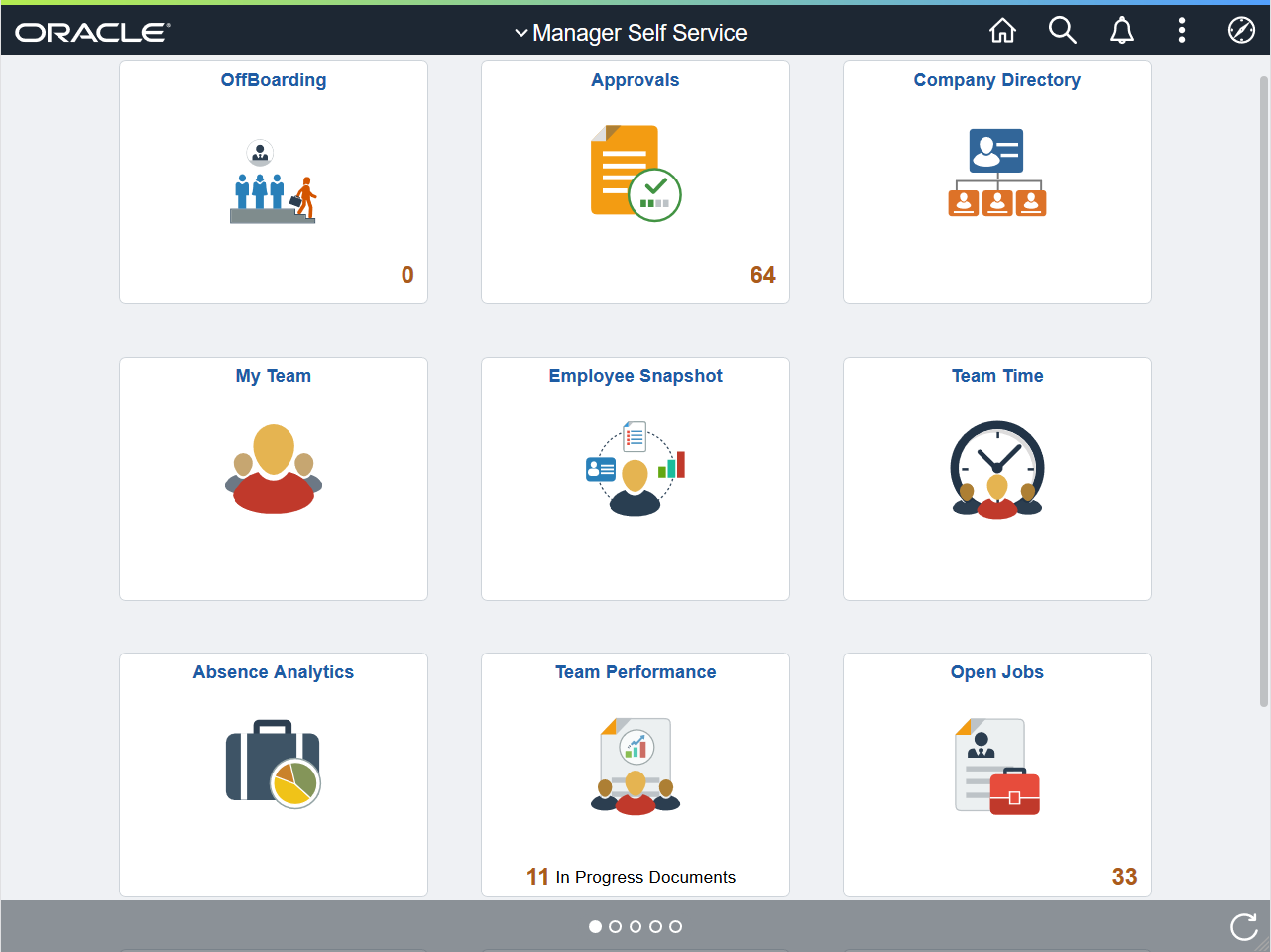Click the vertical scrollbar thumb
Image resolution: width=1271 pixels, height=952 pixels.
pos(1264,392)
